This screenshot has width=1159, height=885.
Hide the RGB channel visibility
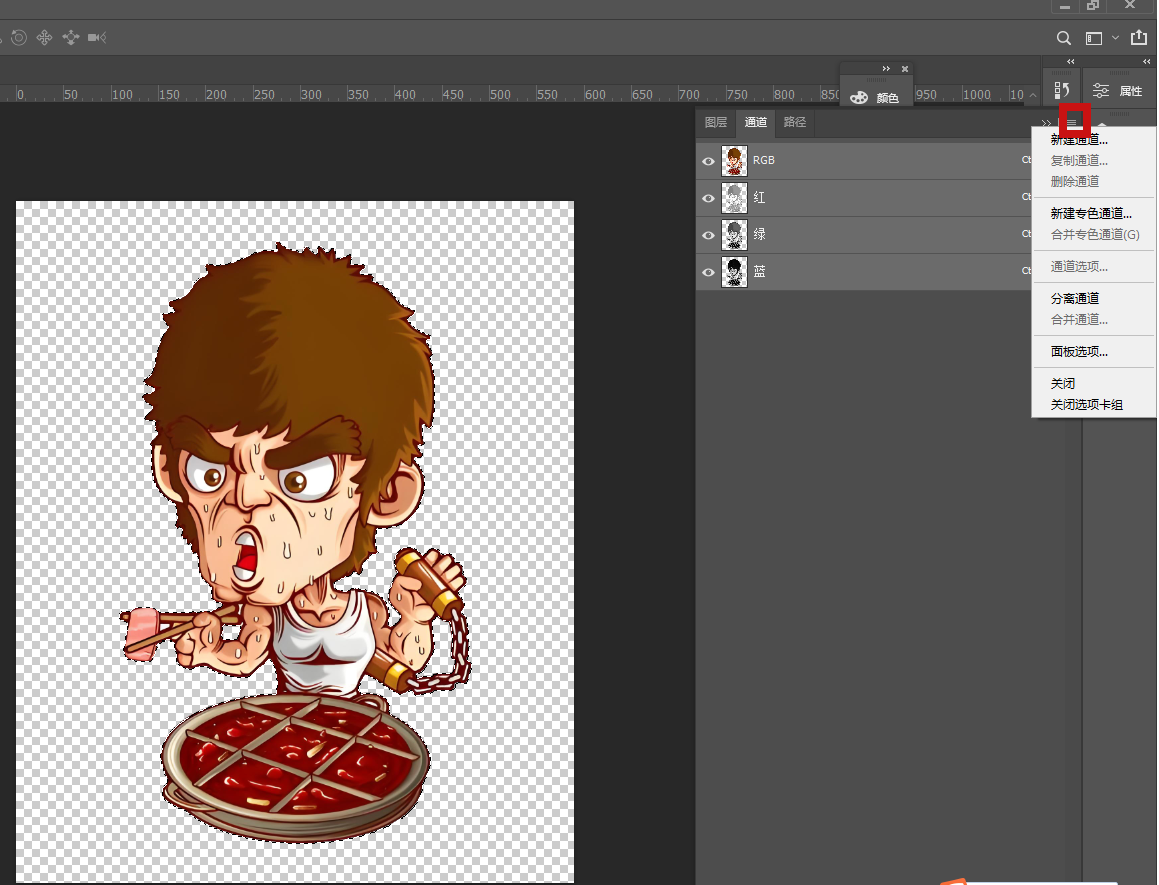pos(708,161)
